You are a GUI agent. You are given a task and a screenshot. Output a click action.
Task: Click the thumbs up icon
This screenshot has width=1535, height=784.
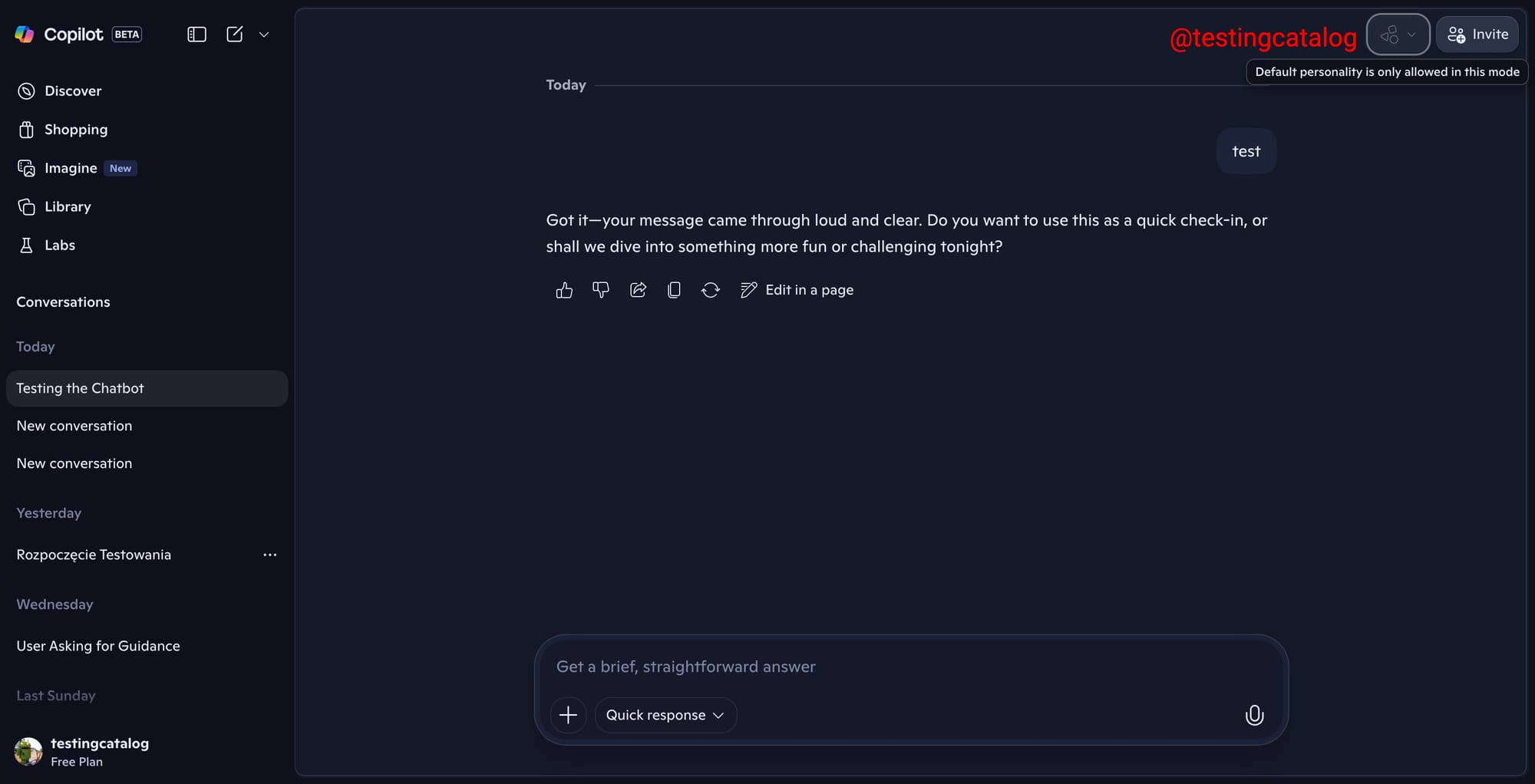click(x=564, y=290)
